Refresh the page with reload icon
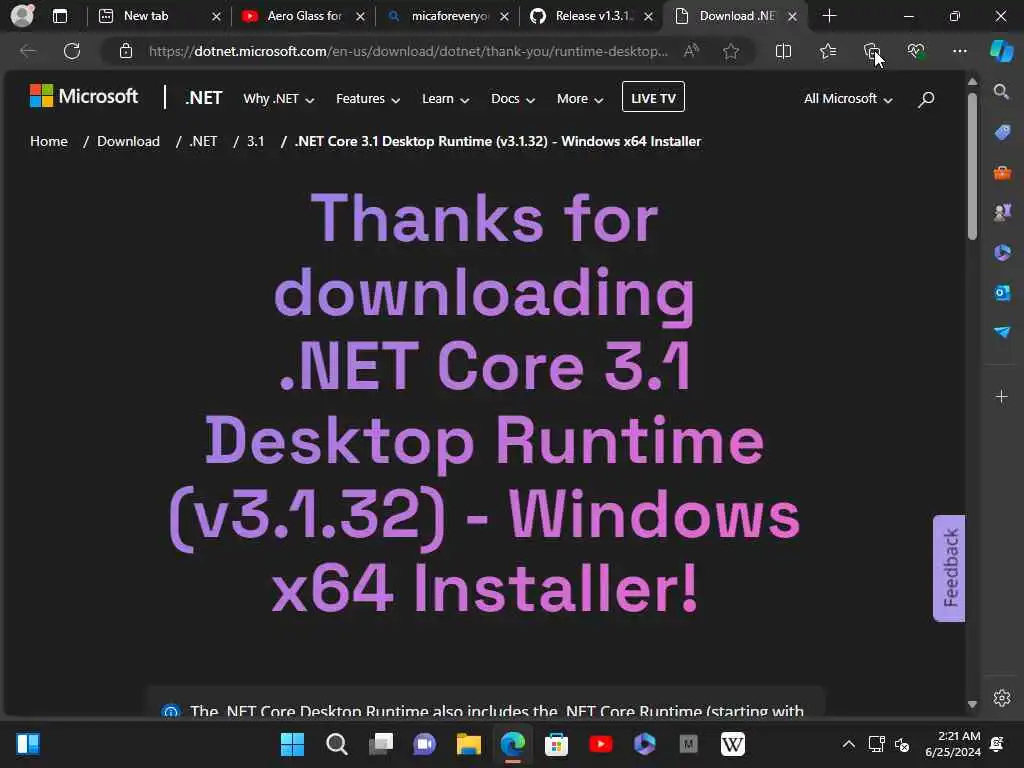The width and height of the screenshot is (1024, 768). point(72,51)
